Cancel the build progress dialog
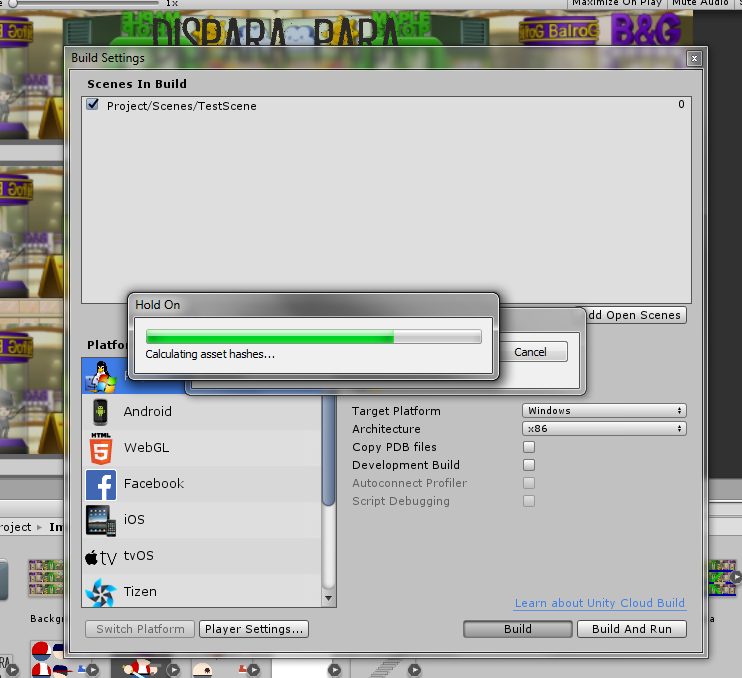This screenshot has width=742, height=678. 532,352
